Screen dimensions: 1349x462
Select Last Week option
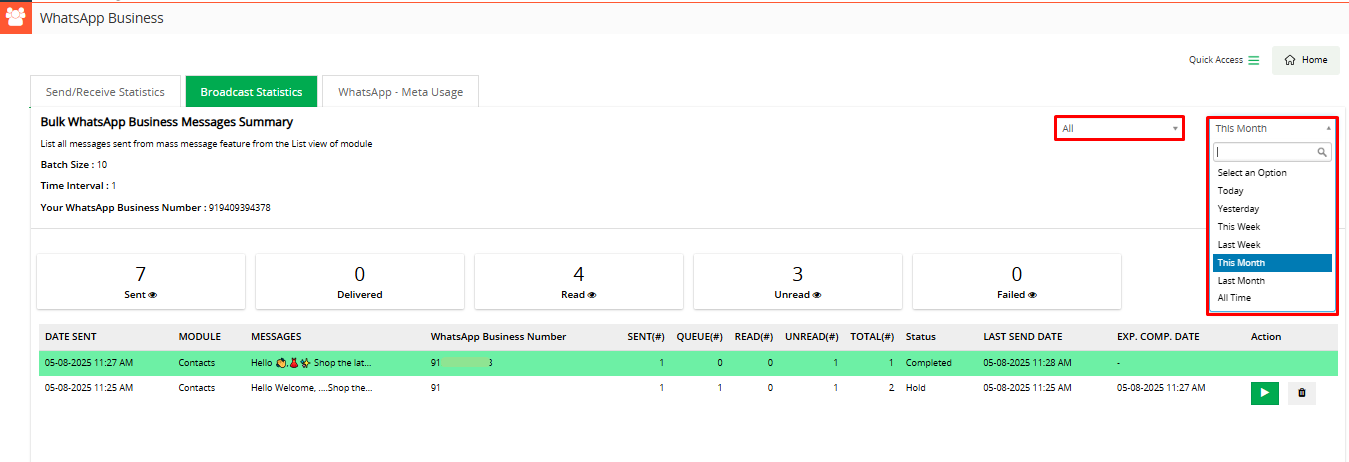point(1272,245)
